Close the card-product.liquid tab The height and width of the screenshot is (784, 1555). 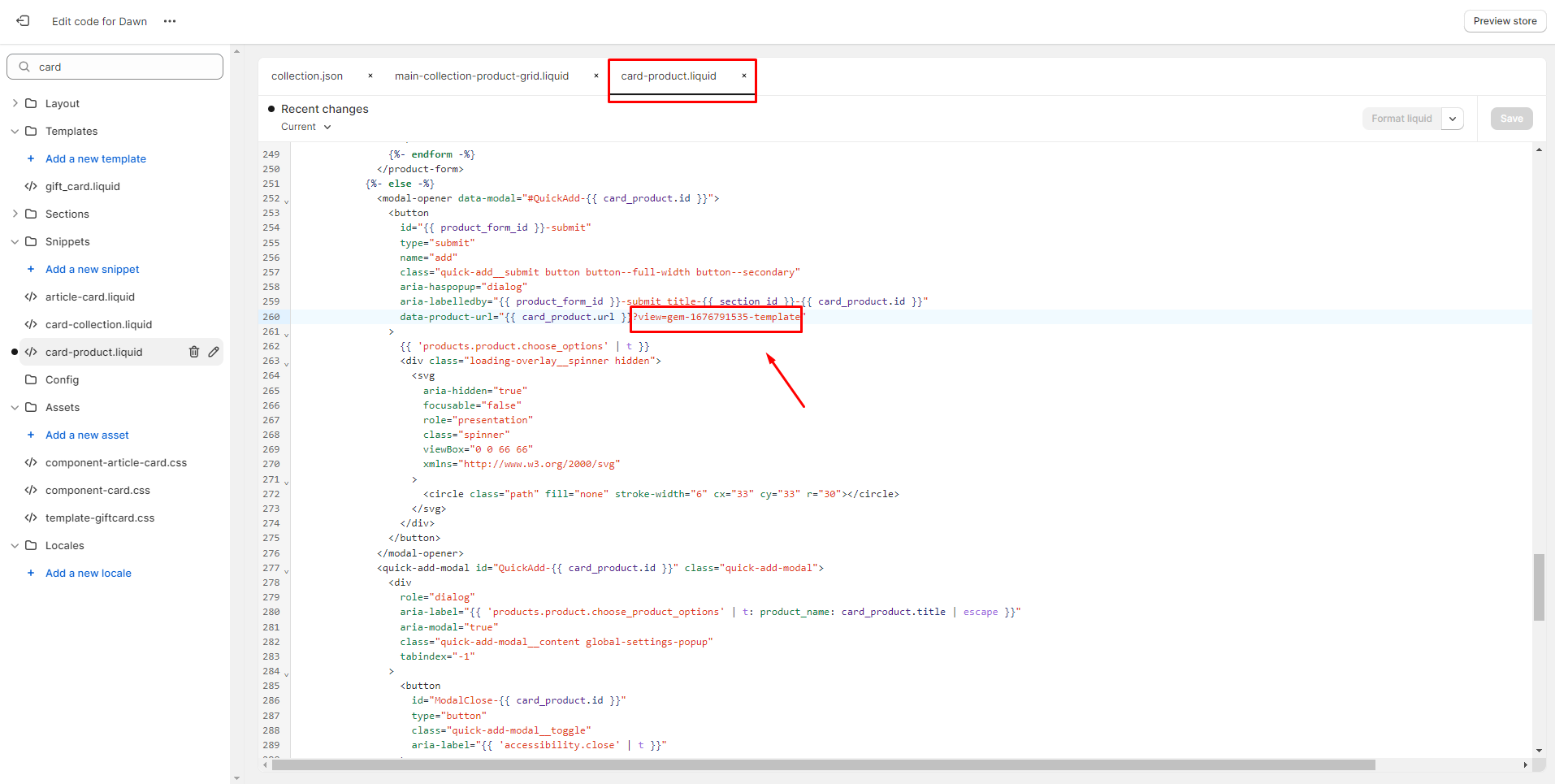744,76
